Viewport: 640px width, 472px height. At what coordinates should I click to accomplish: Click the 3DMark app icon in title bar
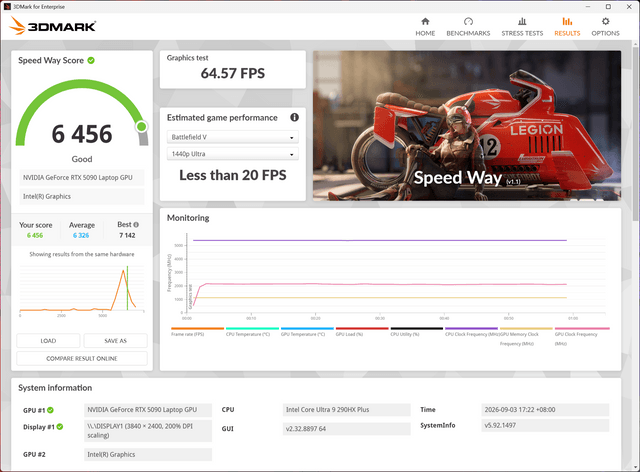click(7, 7)
